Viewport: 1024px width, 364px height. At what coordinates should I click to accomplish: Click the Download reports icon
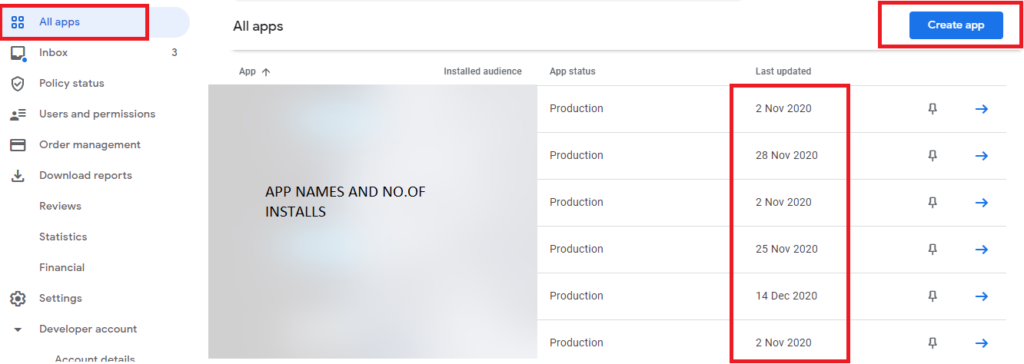click(18, 176)
